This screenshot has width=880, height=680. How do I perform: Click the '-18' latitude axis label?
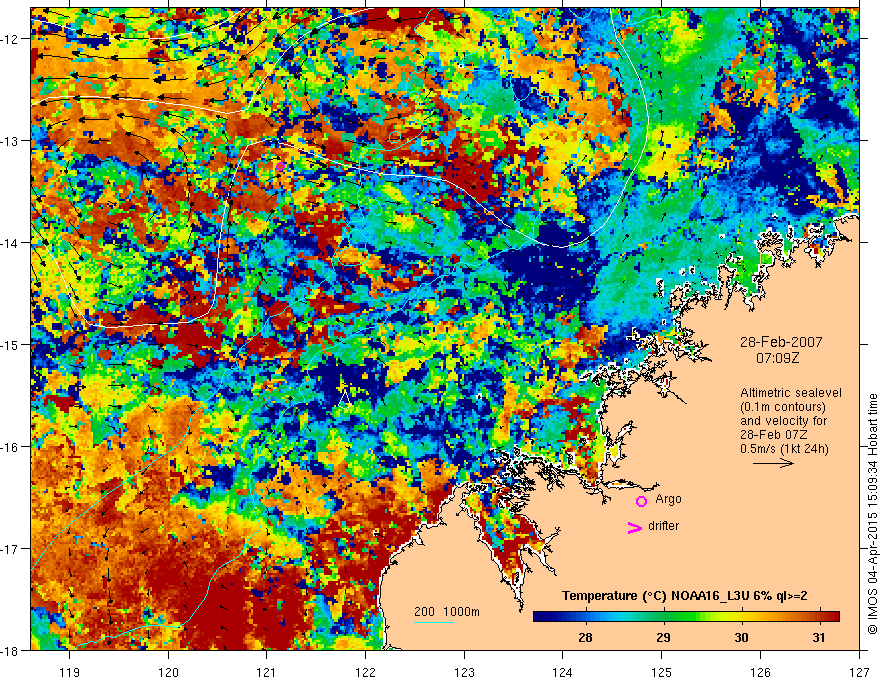coord(11,651)
